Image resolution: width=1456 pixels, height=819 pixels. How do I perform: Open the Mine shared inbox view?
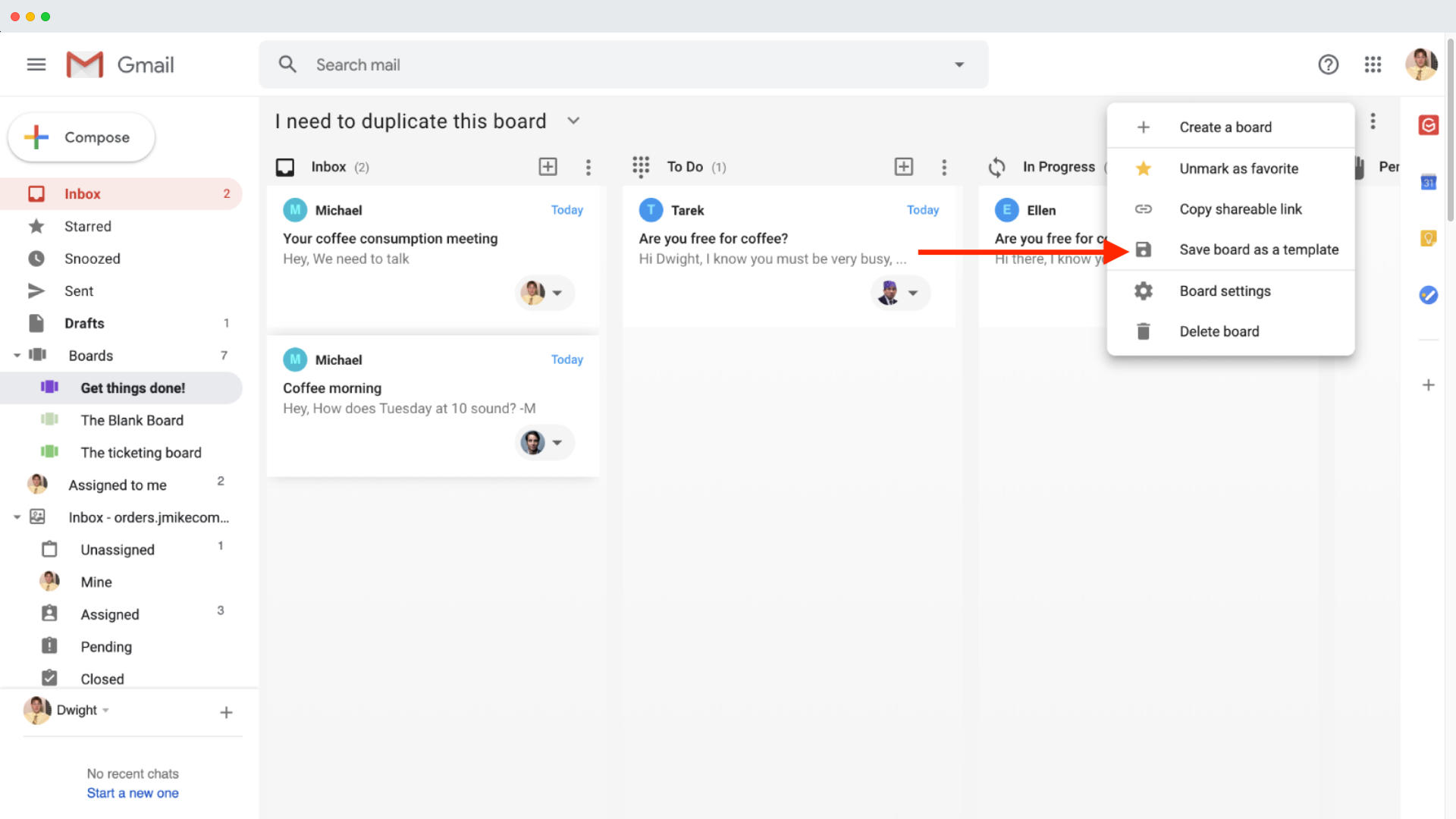(x=121, y=582)
